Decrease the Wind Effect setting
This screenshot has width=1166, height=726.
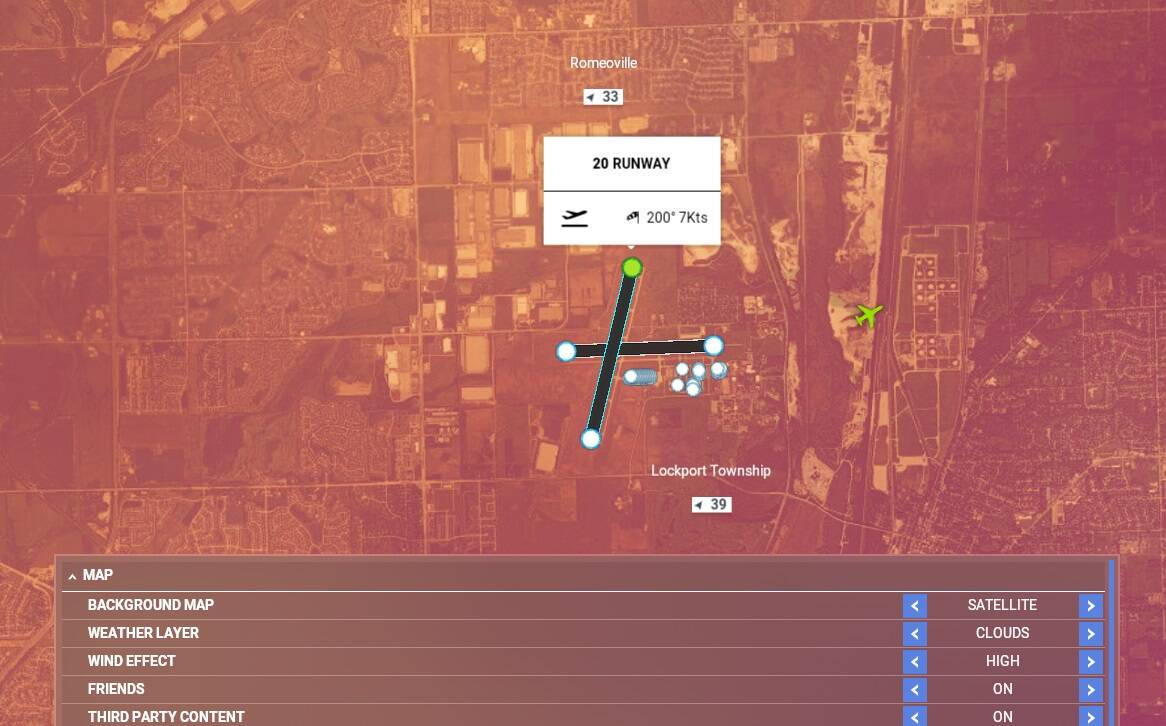click(915, 661)
